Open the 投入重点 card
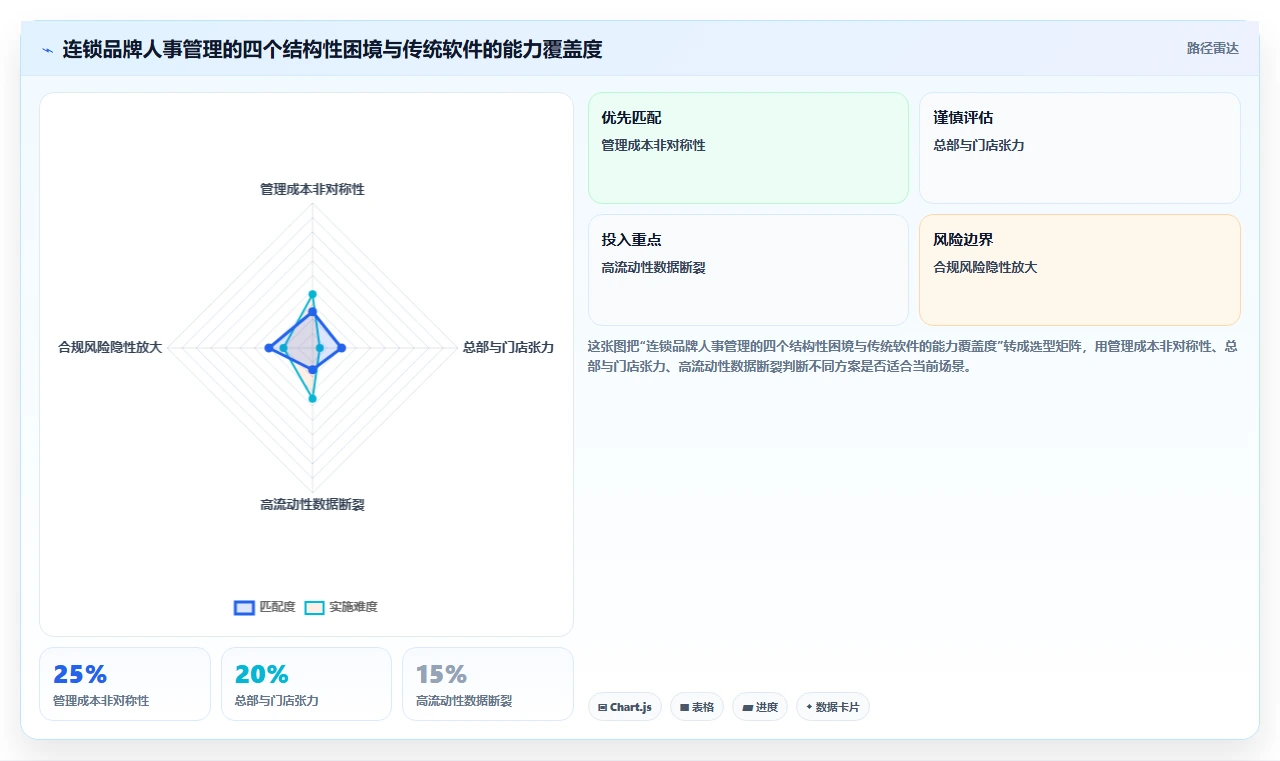Viewport: 1280px width, 761px height. click(x=748, y=270)
